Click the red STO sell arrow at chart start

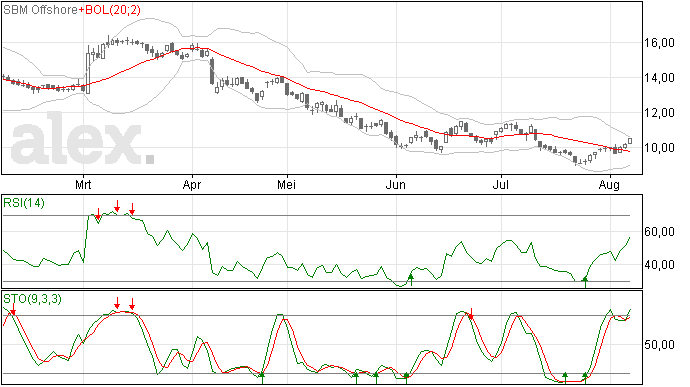[x=13, y=309]
